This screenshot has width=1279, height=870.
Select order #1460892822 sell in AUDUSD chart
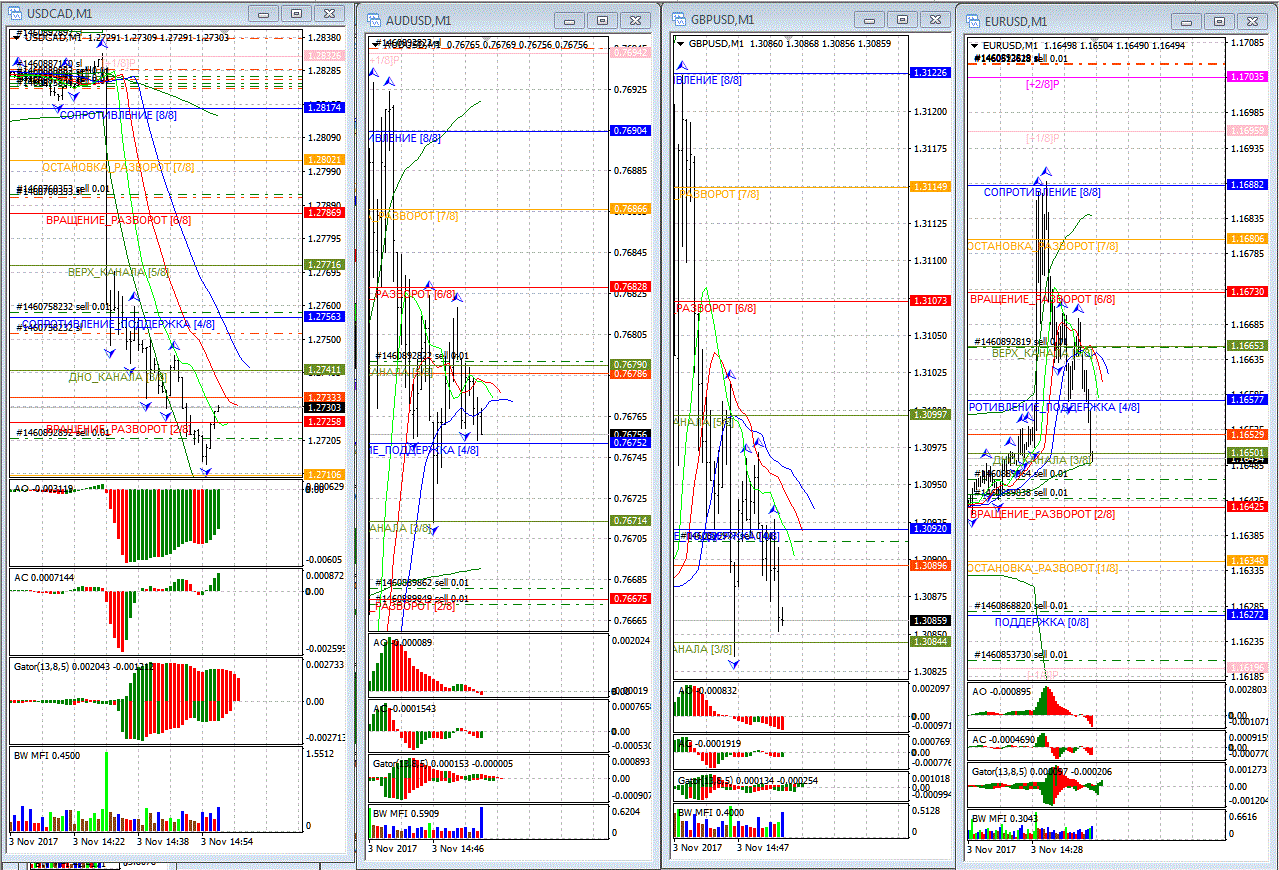pyautogui.click(x=422, y=356)
